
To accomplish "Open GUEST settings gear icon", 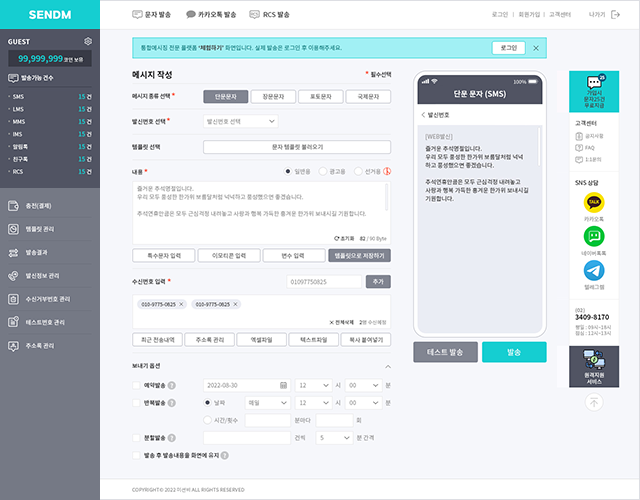I will point(88,41).
